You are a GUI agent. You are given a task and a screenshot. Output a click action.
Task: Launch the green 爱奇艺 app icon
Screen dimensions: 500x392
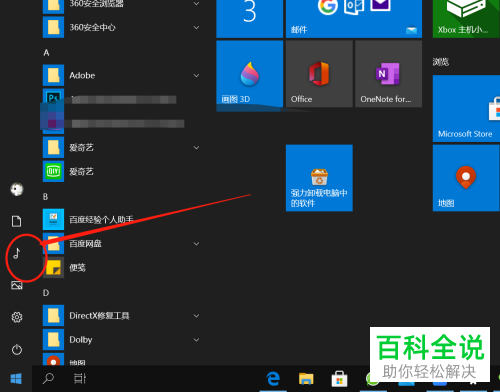53,171
